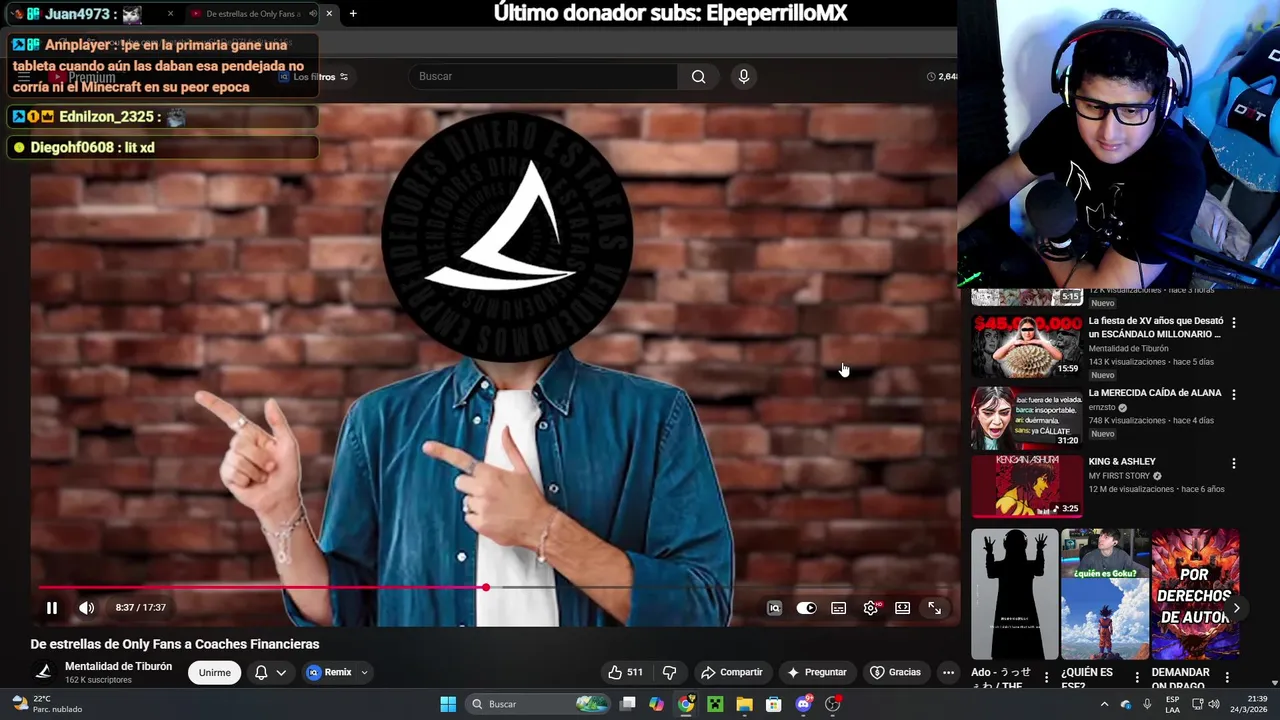
Task: Click the Gracias button
Action: 896,672
